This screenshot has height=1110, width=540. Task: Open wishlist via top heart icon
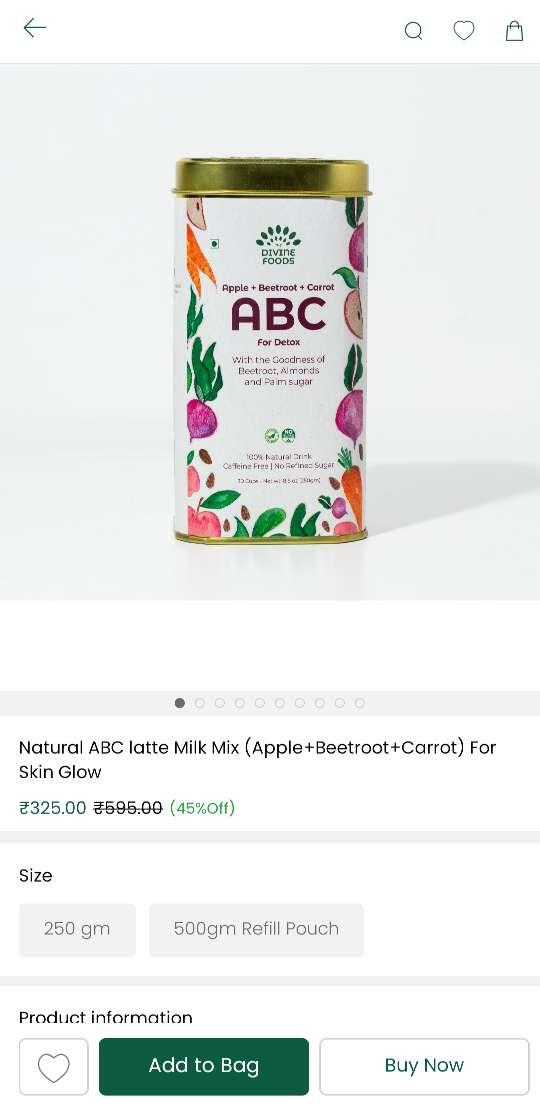coord(464,30)
